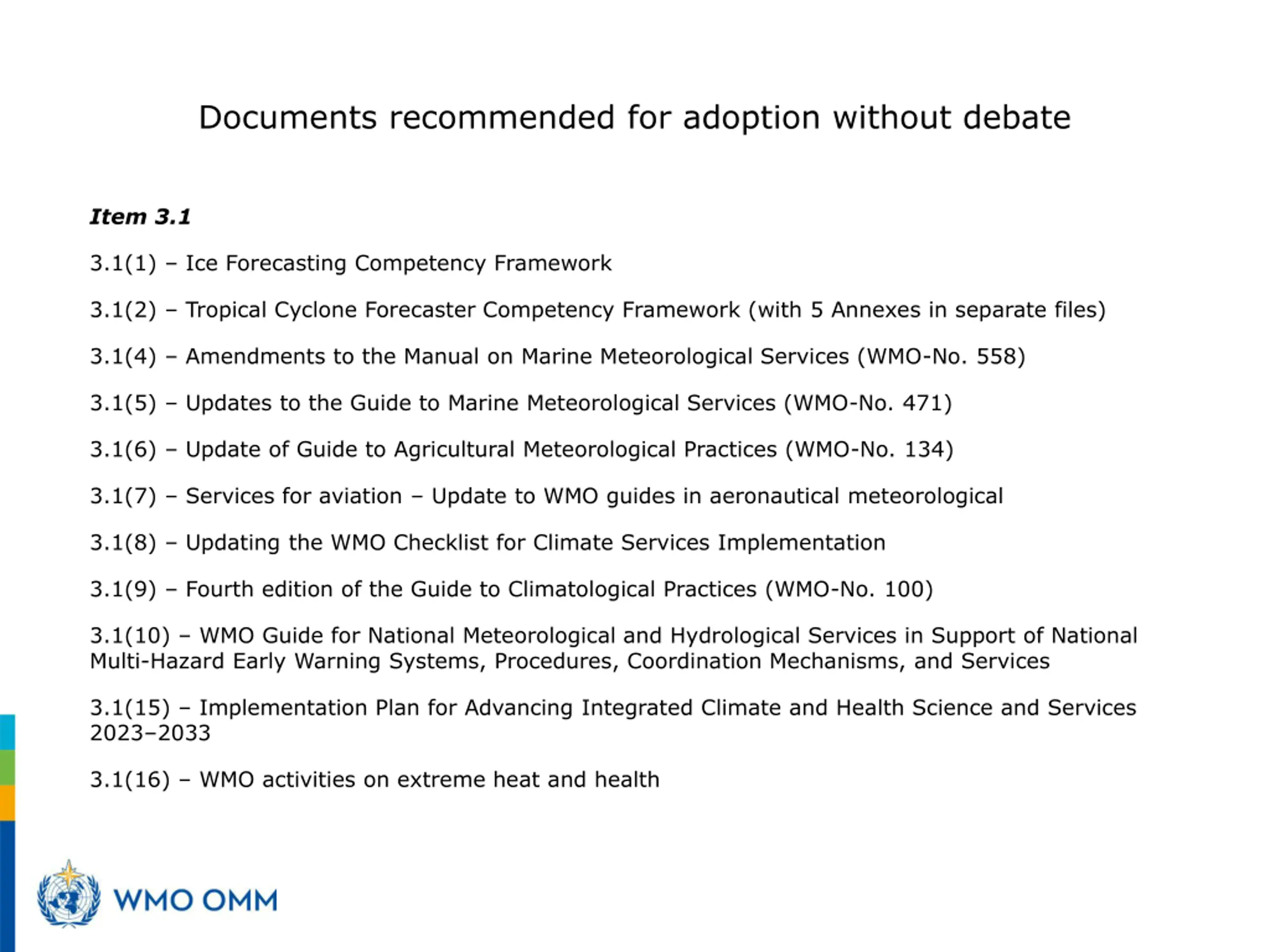The width and height of the screenshot is (1270, 952).
Task: Click the Guide to Climatological Practices line
Action: pyautogui.click(x=511, y=589)
